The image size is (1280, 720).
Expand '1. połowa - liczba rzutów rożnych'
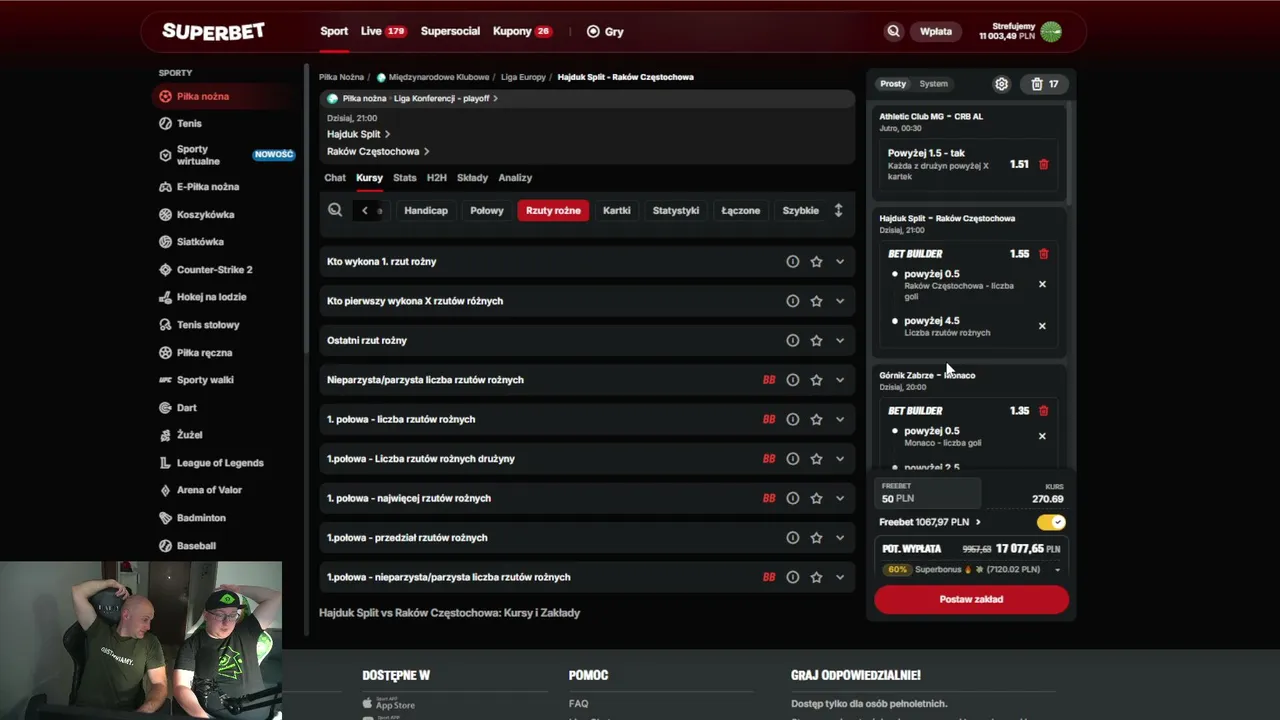[x=840, y=420]
